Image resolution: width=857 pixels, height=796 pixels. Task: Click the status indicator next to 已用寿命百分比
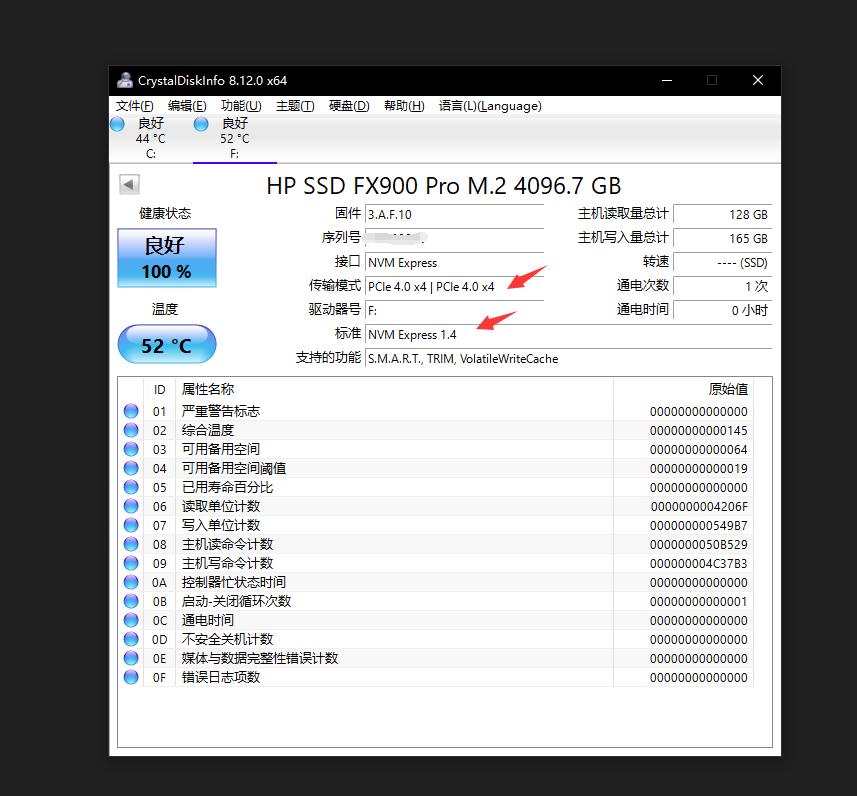click(x=131, y=487)
